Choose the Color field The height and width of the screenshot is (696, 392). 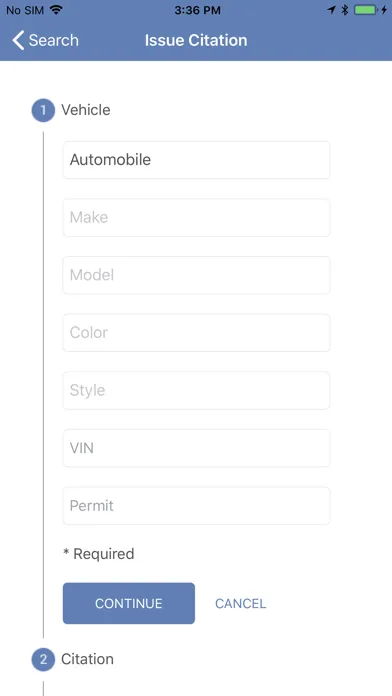pos(196,333)
